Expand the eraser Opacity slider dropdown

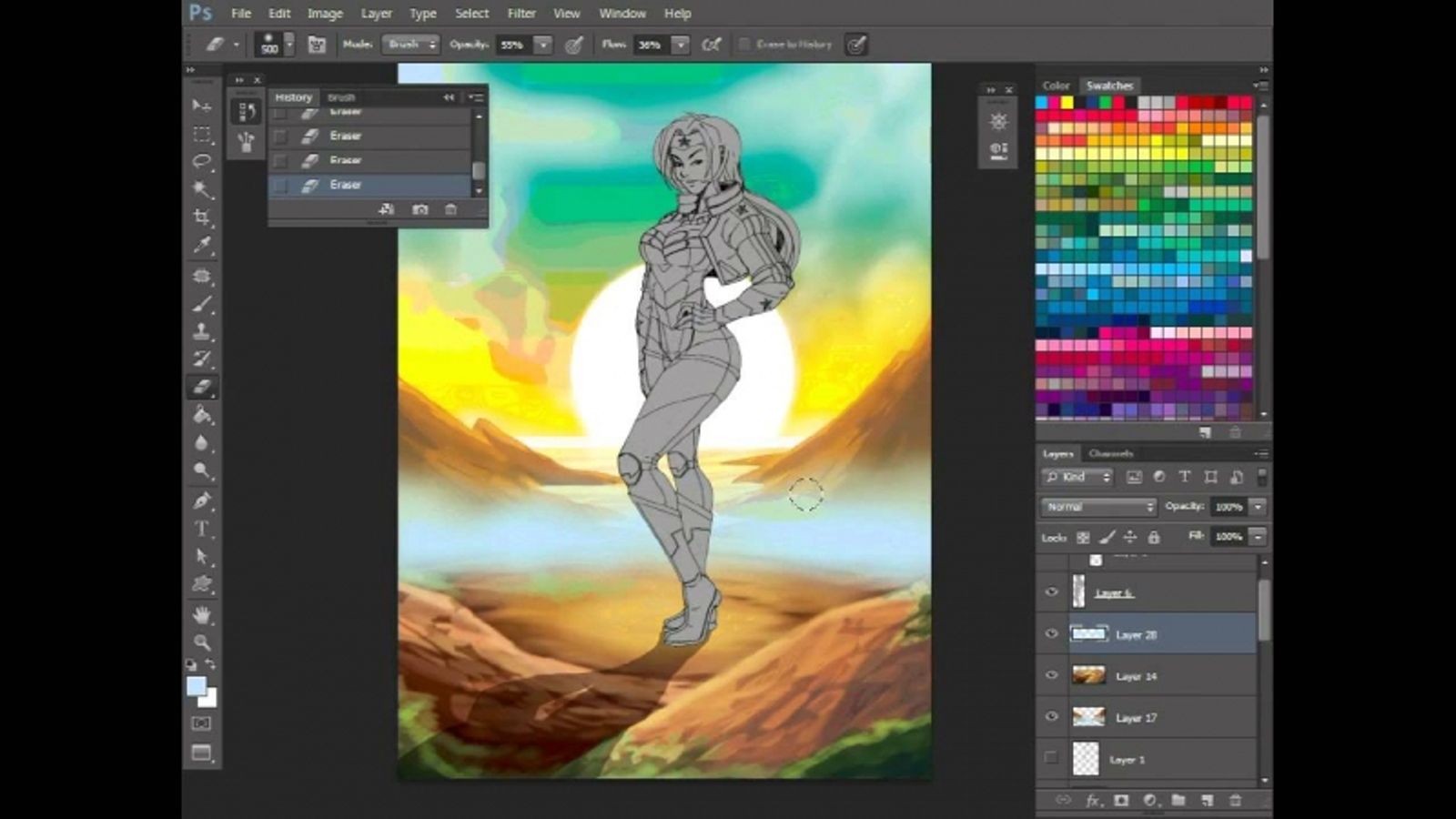(543, 45)
